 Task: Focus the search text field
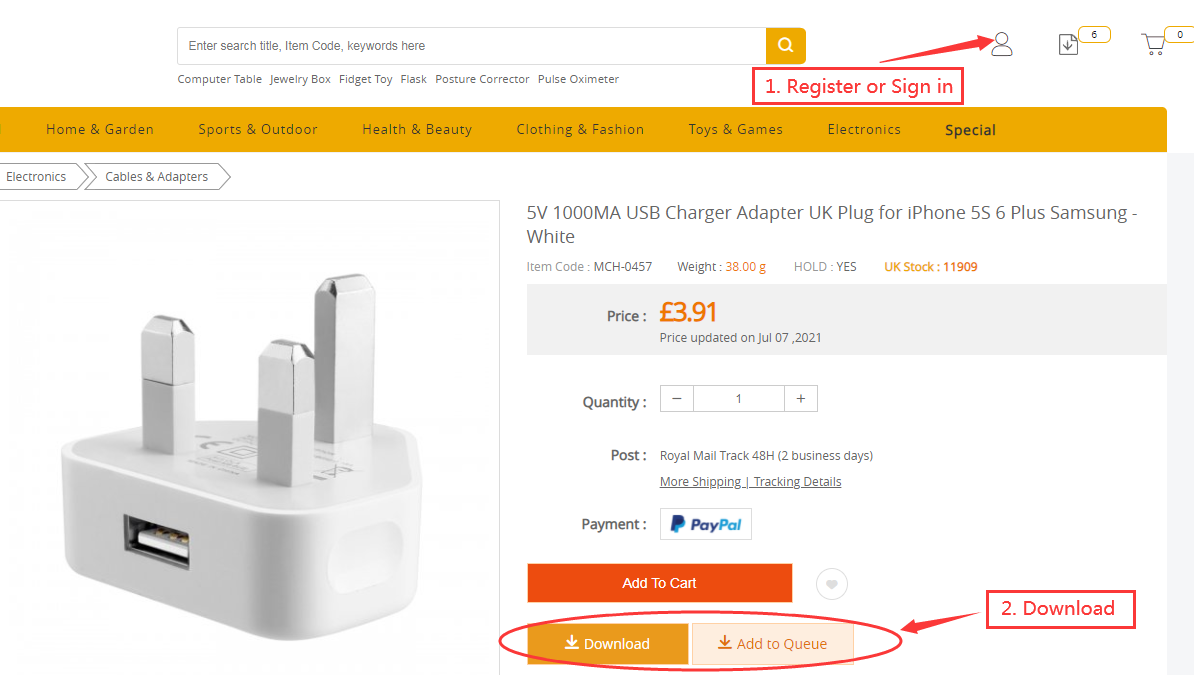coord(471,46)
